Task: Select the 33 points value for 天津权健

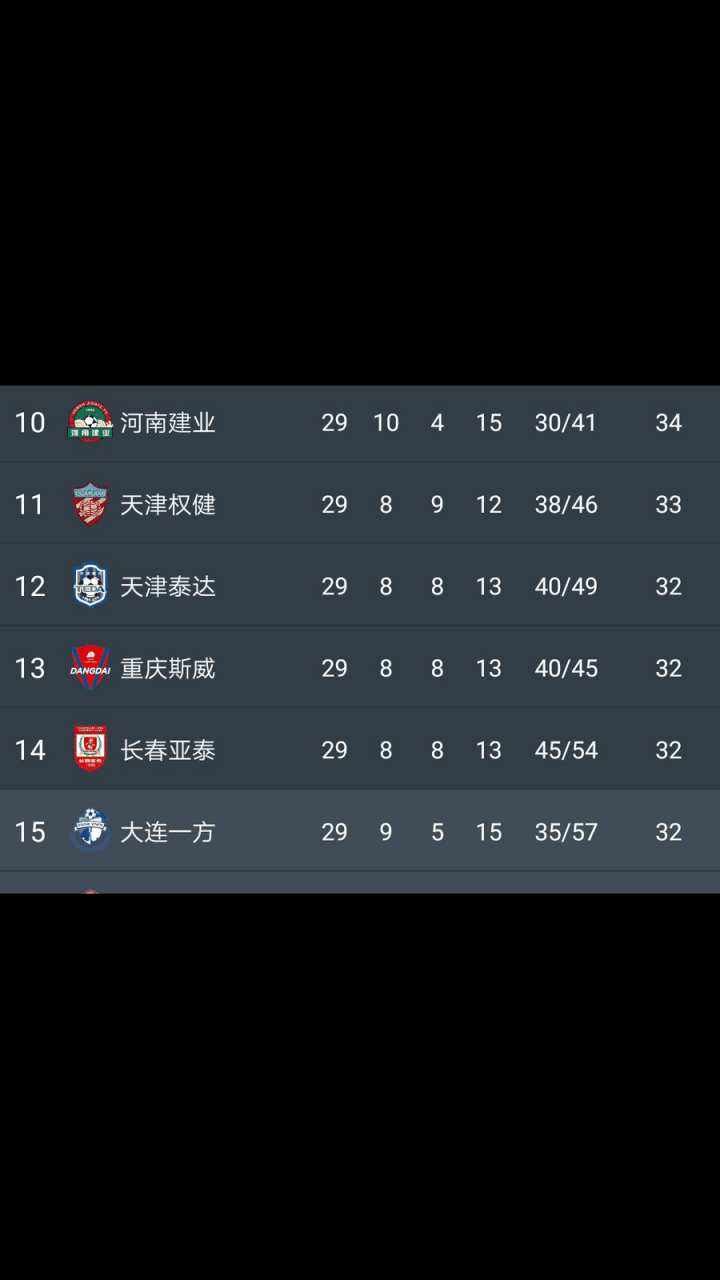Action: (x=668, y=505)
